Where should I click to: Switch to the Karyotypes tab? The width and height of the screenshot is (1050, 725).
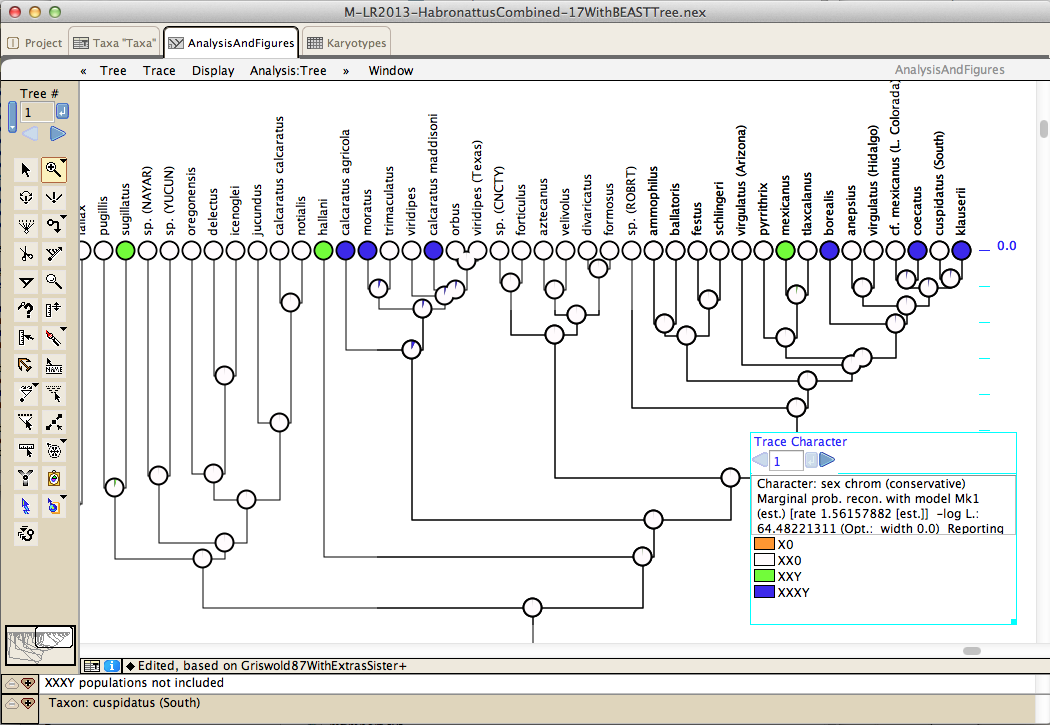click(345, 43)
